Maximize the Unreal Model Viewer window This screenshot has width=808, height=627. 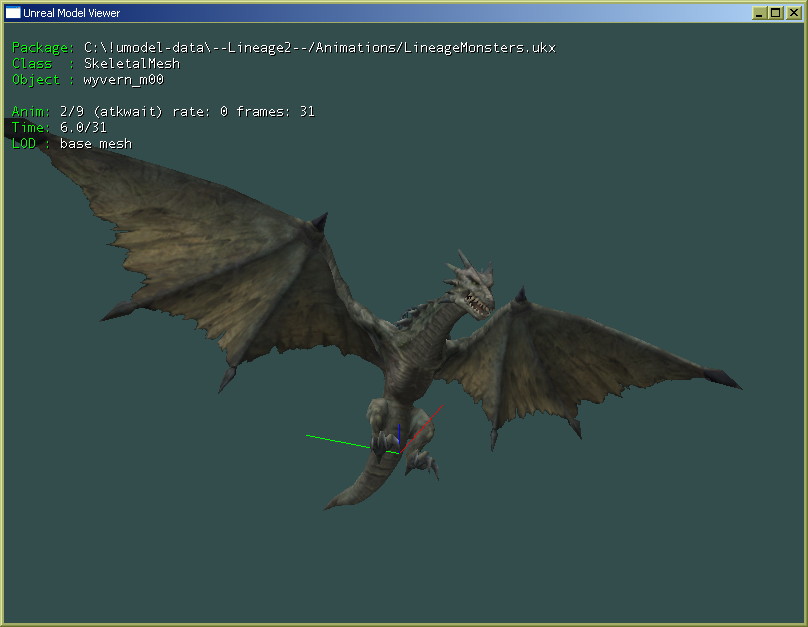pyautogui.click(x=776, y=13)
